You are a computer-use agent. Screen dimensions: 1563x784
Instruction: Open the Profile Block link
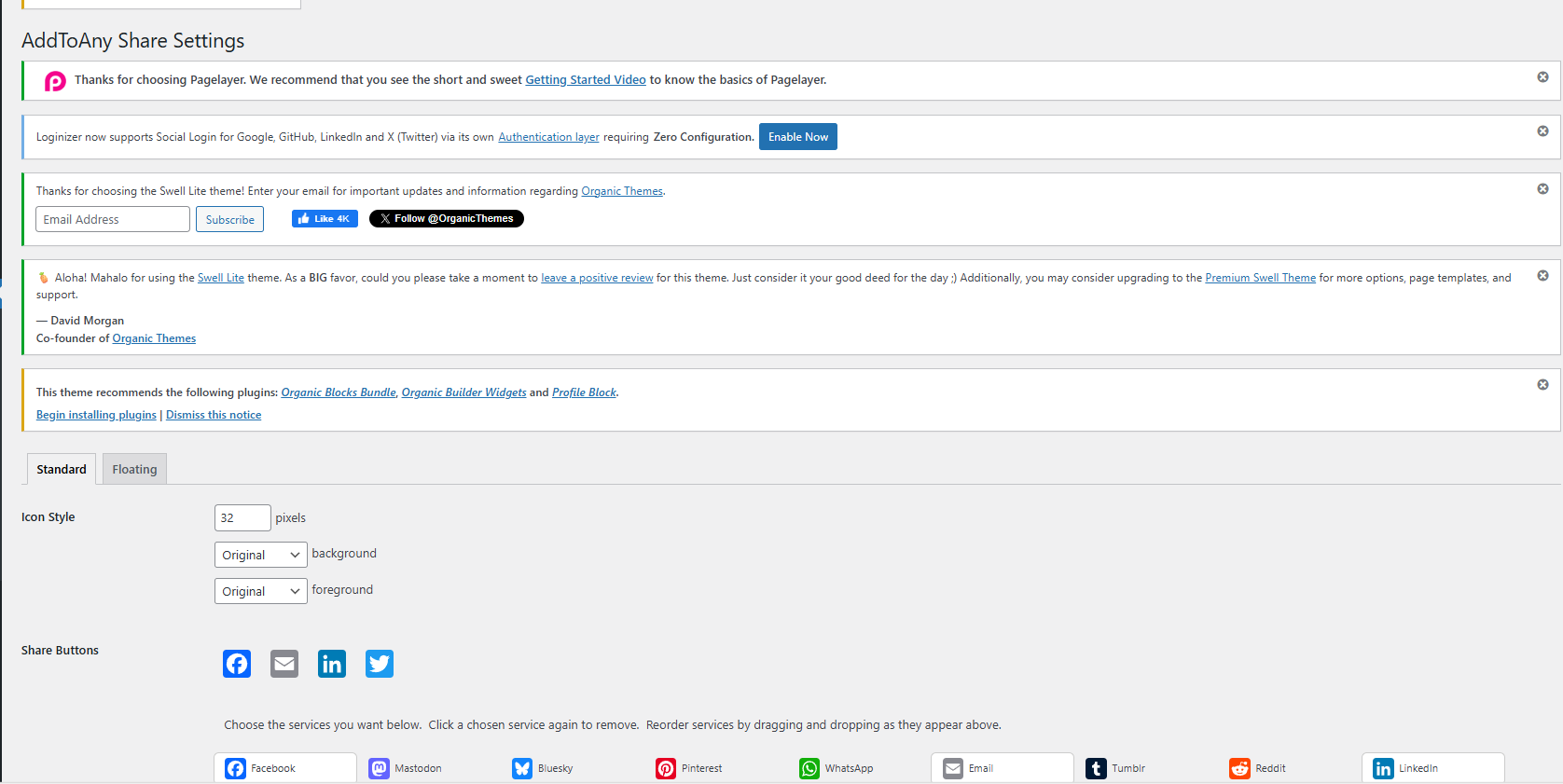pyautogui.click(x=584, y=392)
